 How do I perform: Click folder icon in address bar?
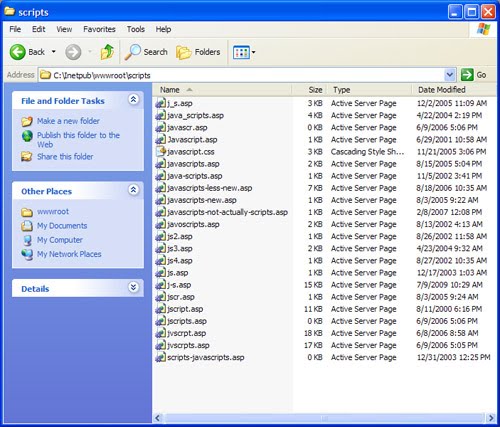click(x=45, y=75)
